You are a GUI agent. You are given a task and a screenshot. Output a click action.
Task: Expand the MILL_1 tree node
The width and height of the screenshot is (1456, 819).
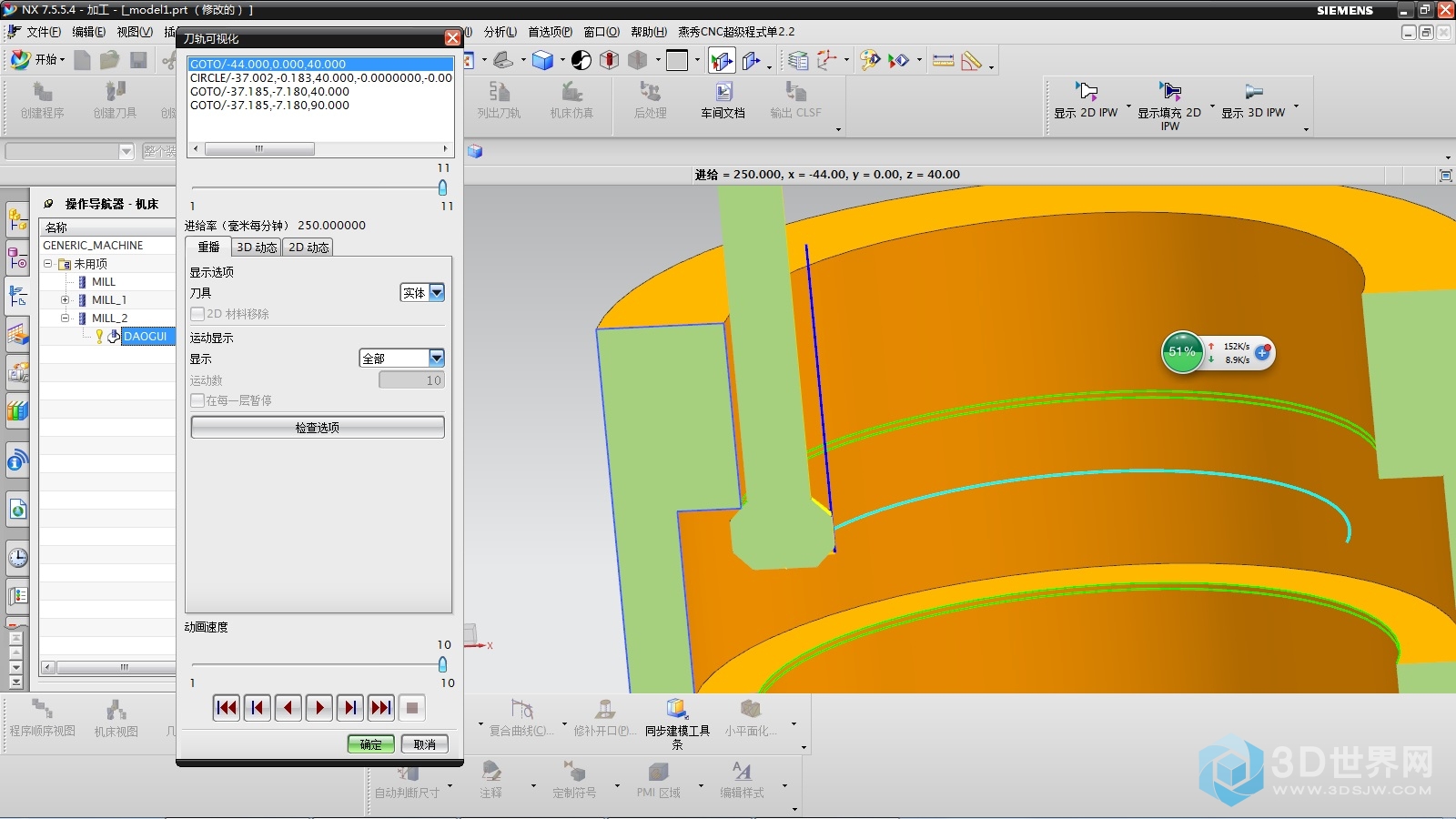coord(65,300)
